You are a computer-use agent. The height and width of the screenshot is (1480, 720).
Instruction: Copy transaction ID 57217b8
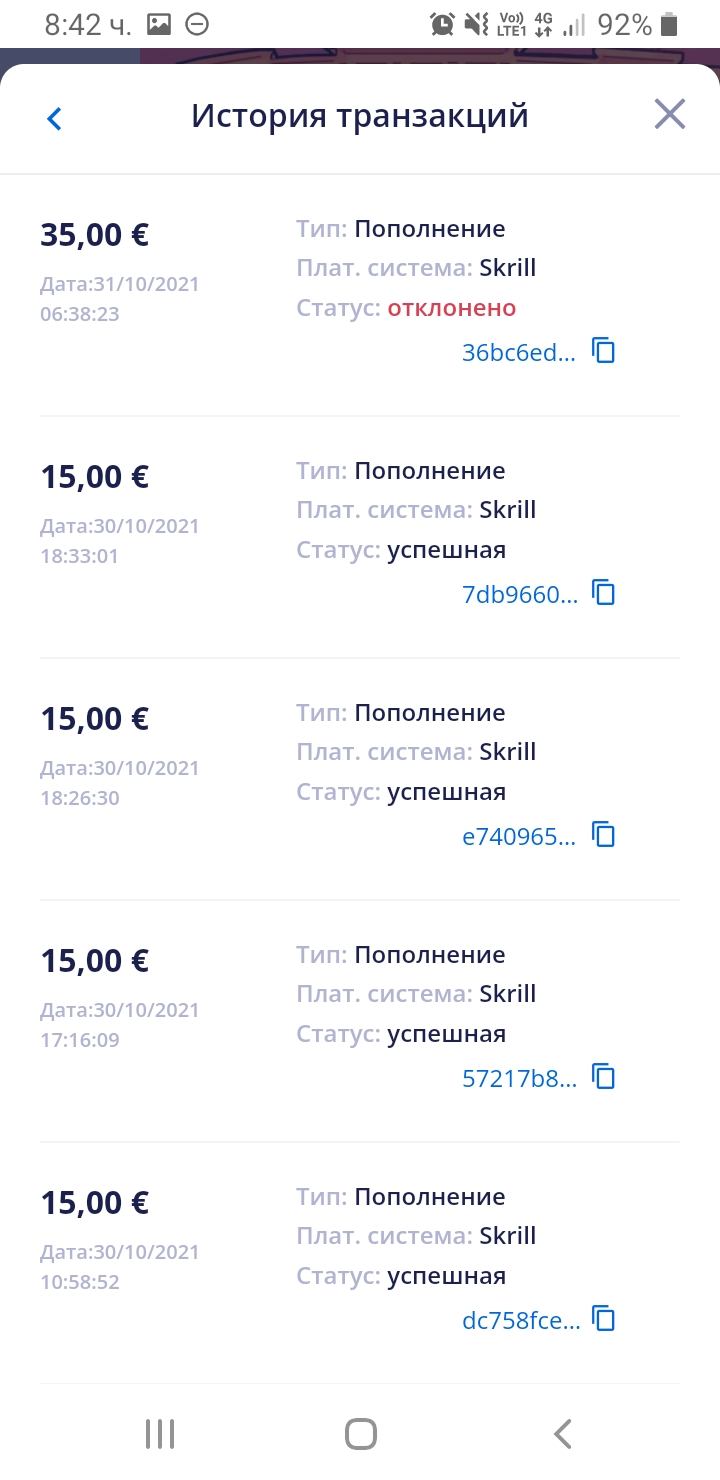tap(604, 1077)
